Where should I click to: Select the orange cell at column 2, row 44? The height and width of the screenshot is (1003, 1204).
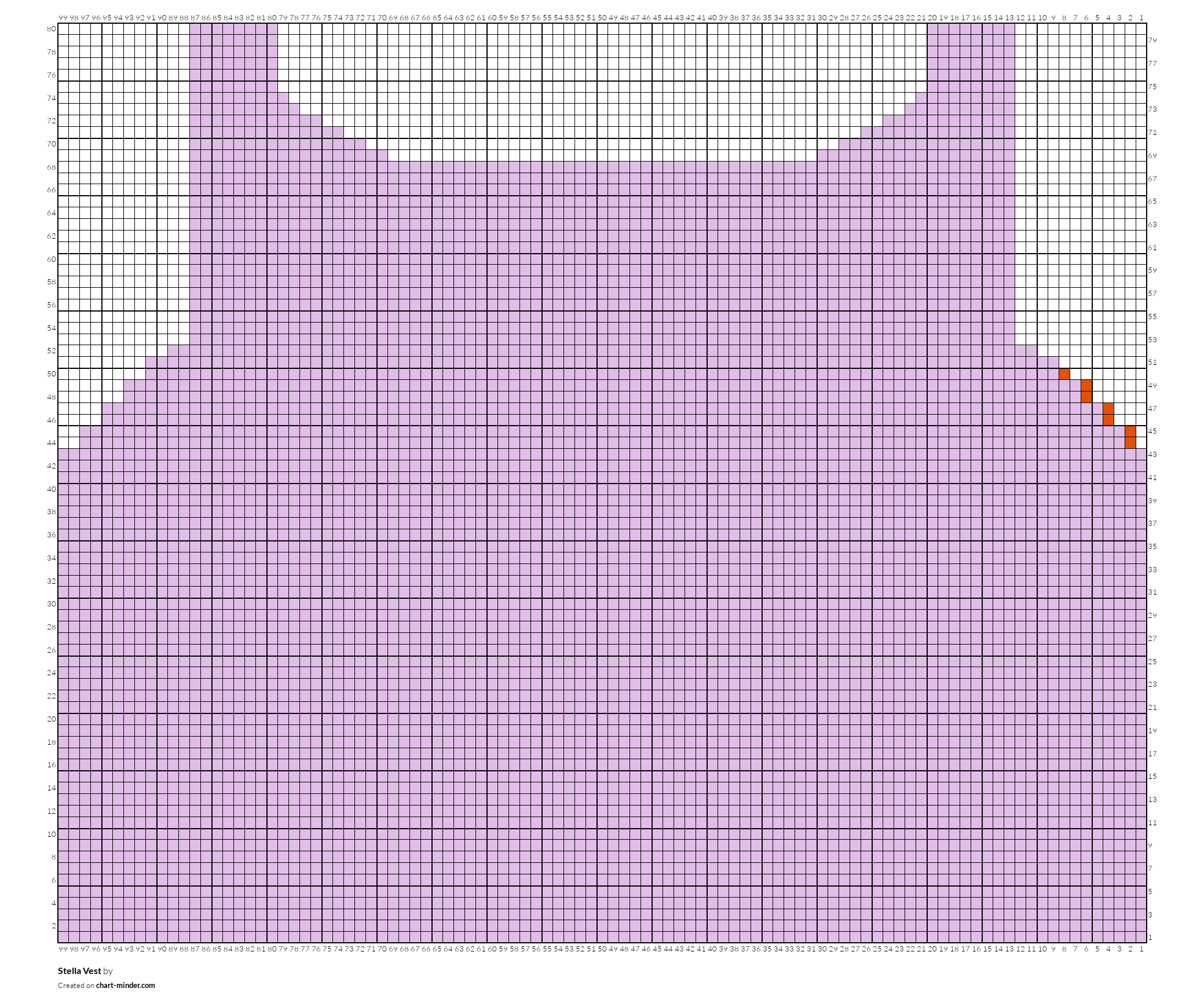click(1130, 443)
